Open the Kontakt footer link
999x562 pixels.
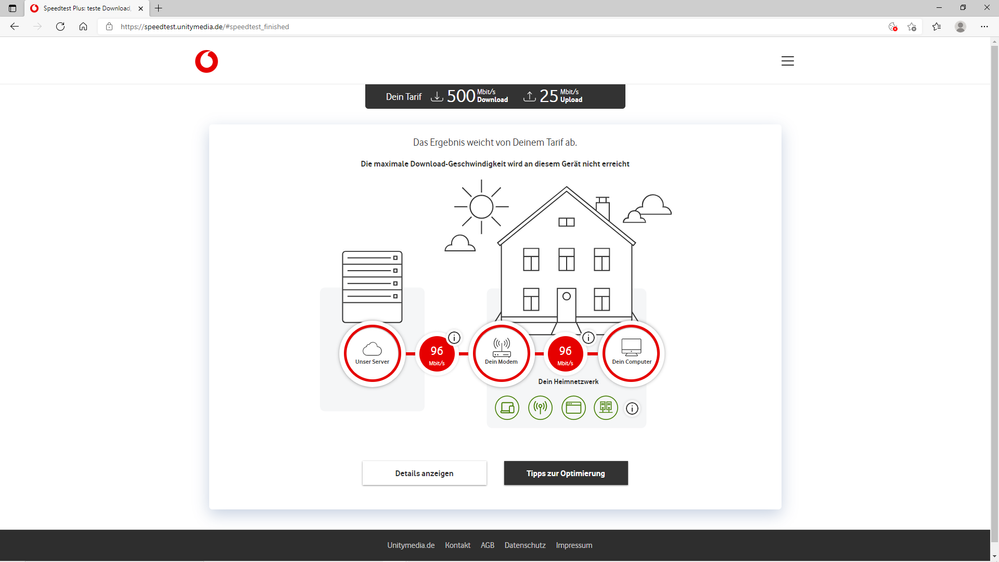pyautogui.click(x=457, y=545)
